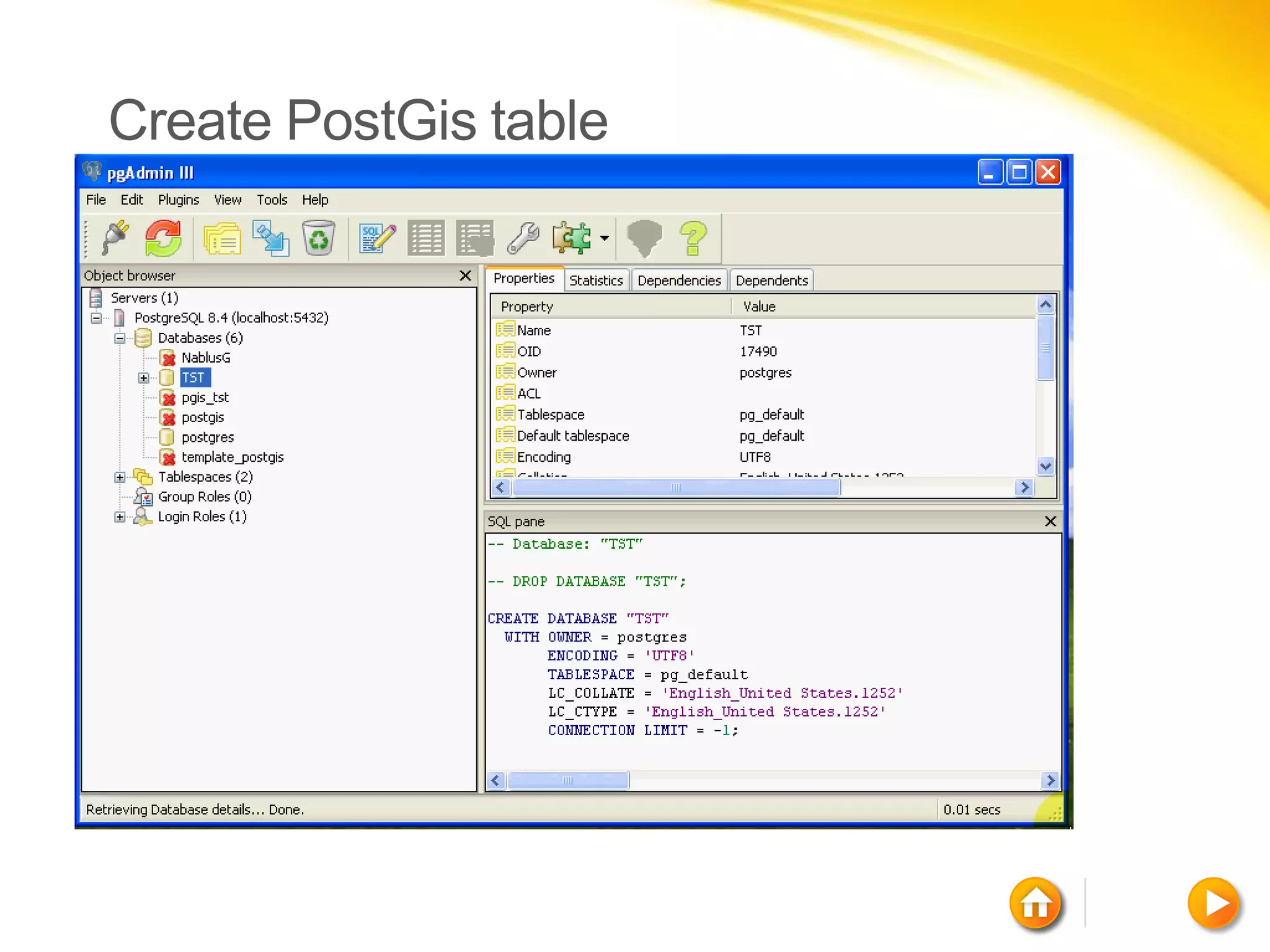Refresh the selected object with red-green arrows
Image resolution: width=1270 pixels, height=952 pixels.
pos(163,238)
